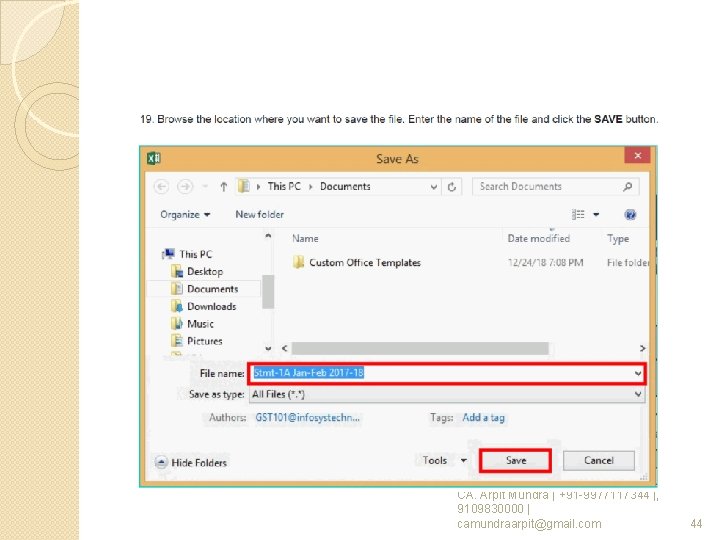
Task: Click the navigation pane scroll down arrow
Action: click(268, 349)
